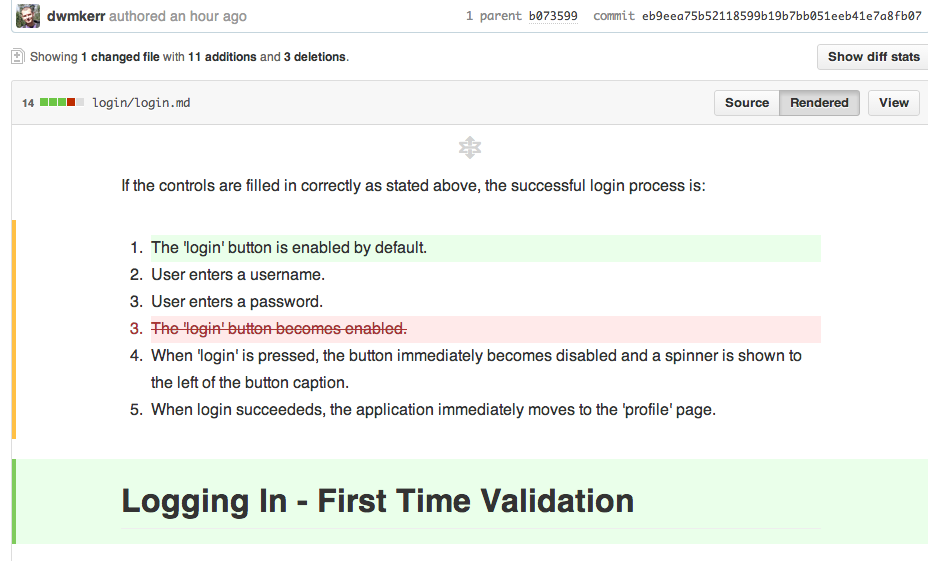Click the '14' changed lines count
The width and height of the screenshot is (928, 561).
pyautogui.click(x=28, y=103)
